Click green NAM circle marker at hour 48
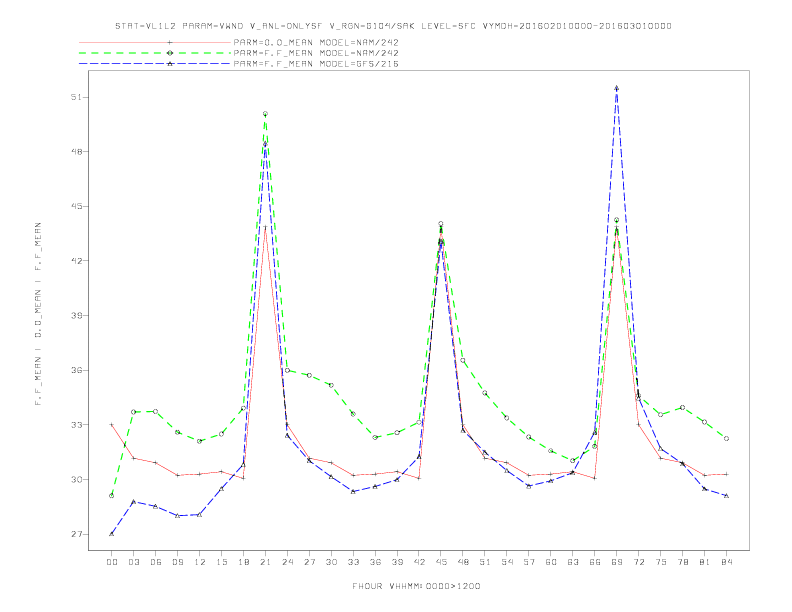Image resolution: width=792 pixels, height=612 pixels. pyautogui.click(x=463, y=361)
